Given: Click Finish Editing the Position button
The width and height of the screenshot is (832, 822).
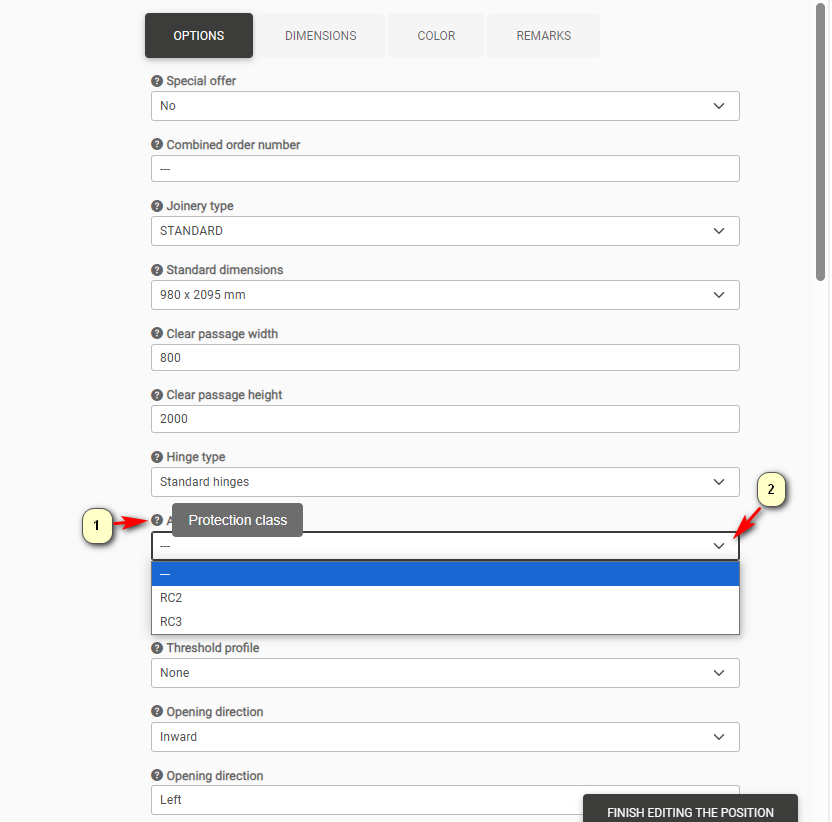Looking at the screenshot, I should click(690, 810).
